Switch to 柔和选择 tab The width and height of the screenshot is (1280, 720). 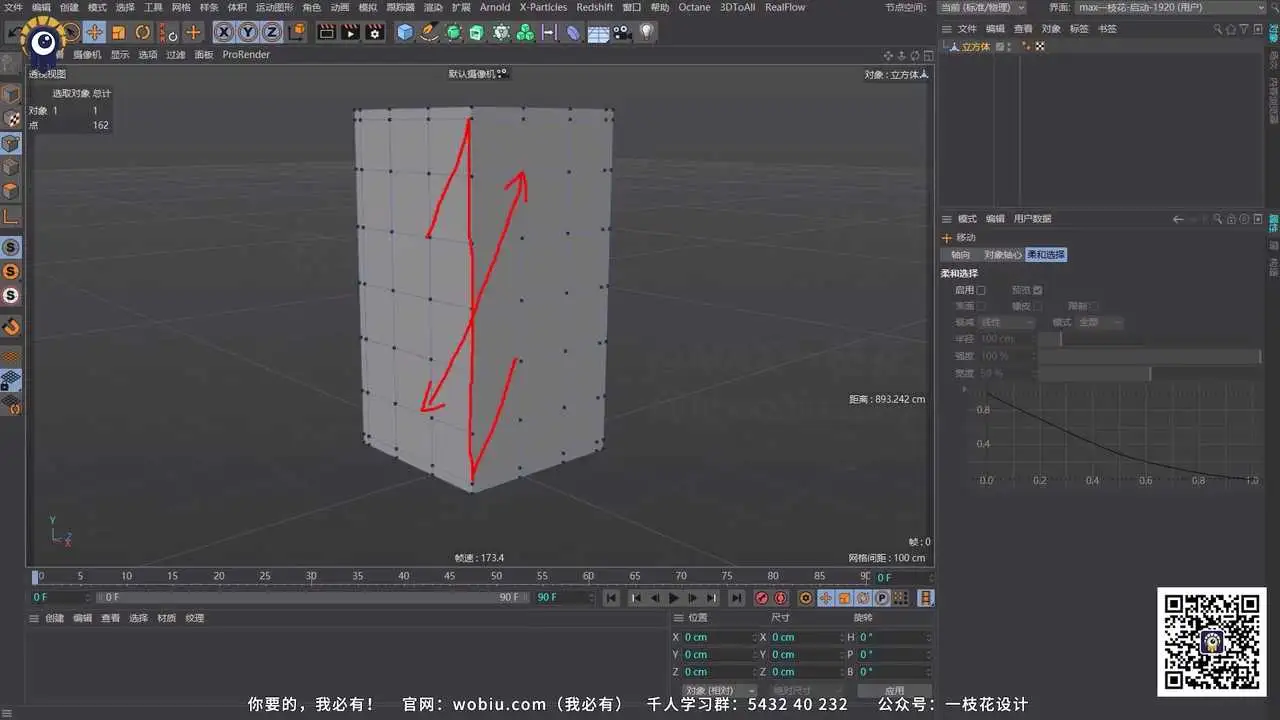click(x=1046, y=255)
